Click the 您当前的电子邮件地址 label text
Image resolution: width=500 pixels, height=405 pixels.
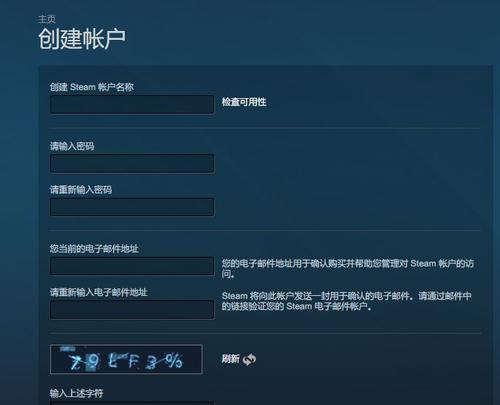click(94, 248)
